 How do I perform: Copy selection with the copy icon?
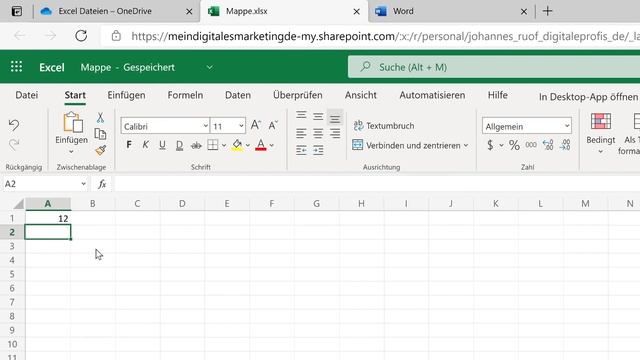(x=100, y=134)
